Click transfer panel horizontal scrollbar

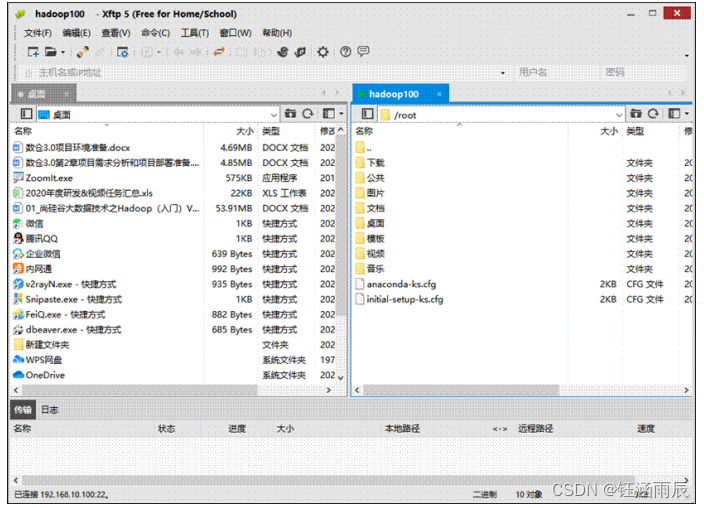point(329,480)
